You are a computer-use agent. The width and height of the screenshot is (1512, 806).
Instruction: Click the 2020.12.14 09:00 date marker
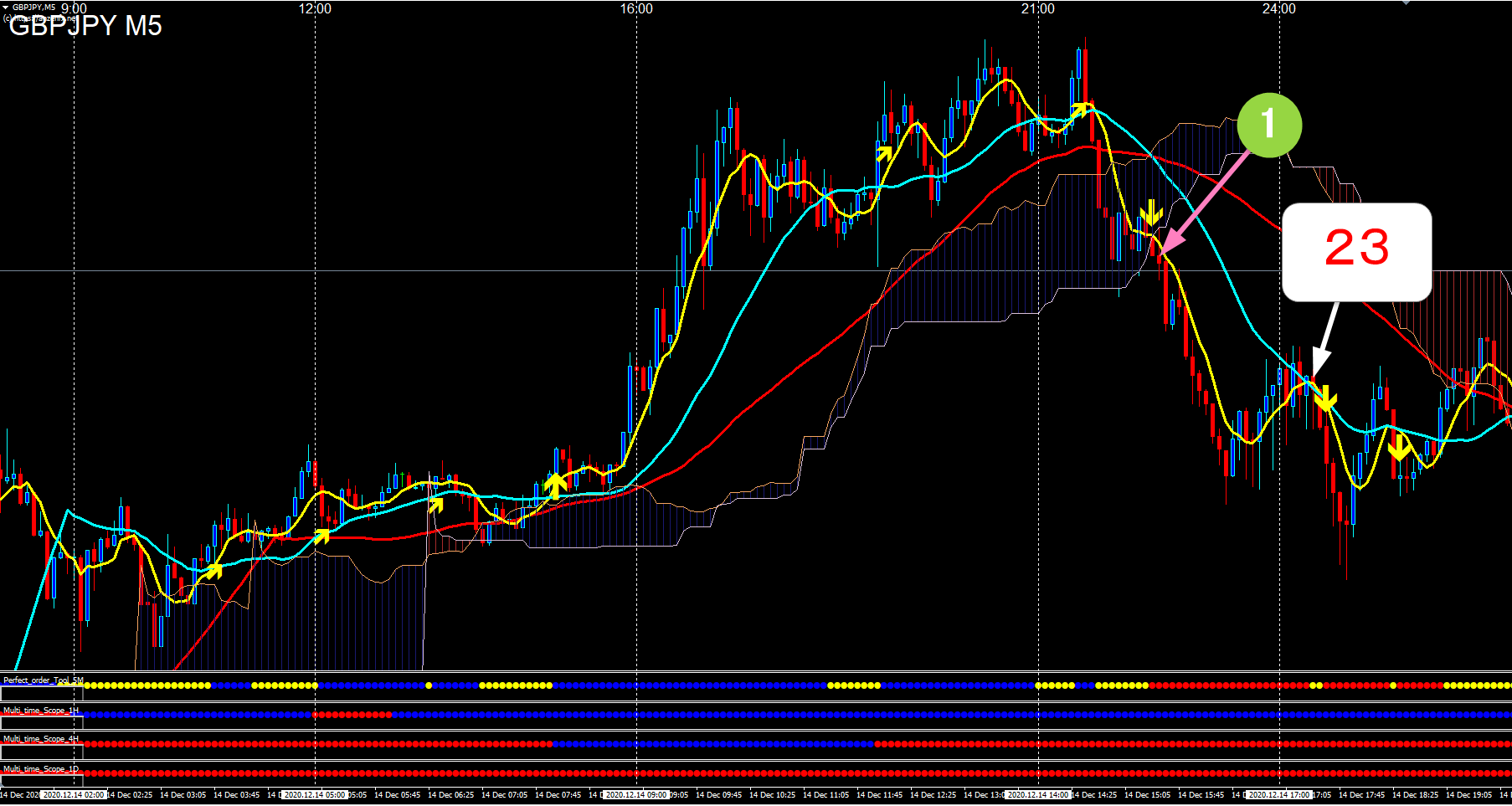[x=636, y=795]
